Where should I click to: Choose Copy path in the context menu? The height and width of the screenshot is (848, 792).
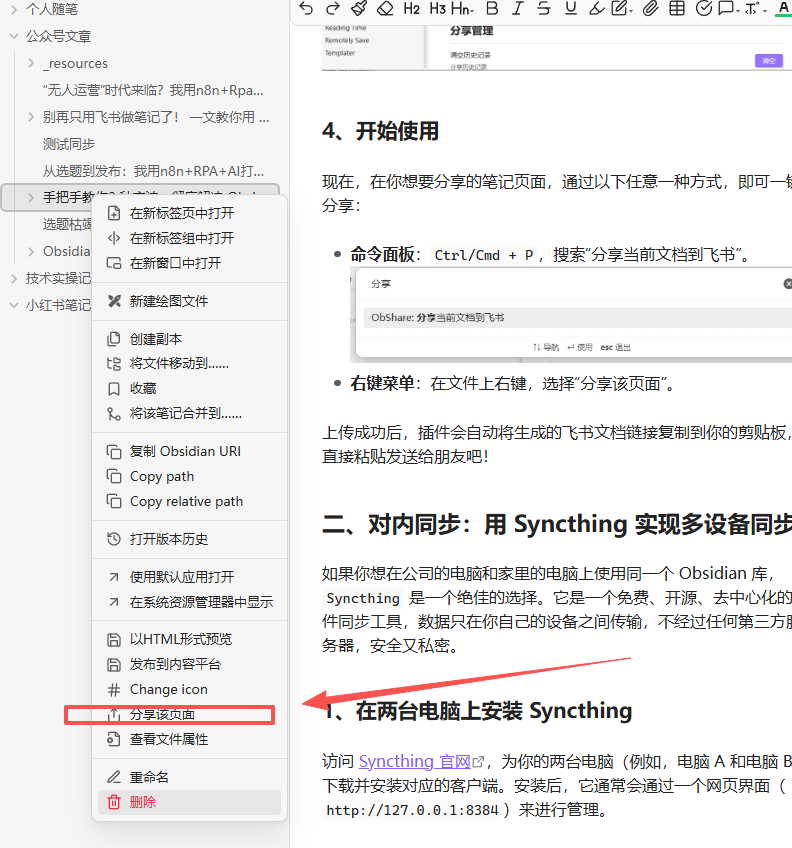(x=189, y=476)
